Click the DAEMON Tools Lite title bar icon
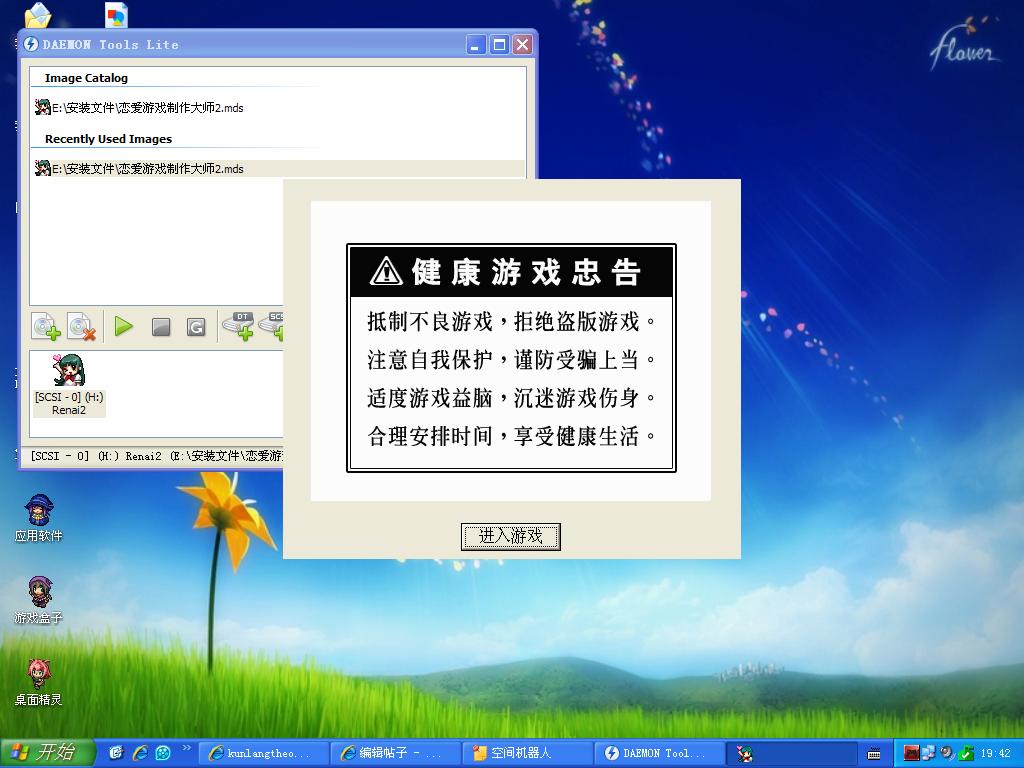 [31, 44]
